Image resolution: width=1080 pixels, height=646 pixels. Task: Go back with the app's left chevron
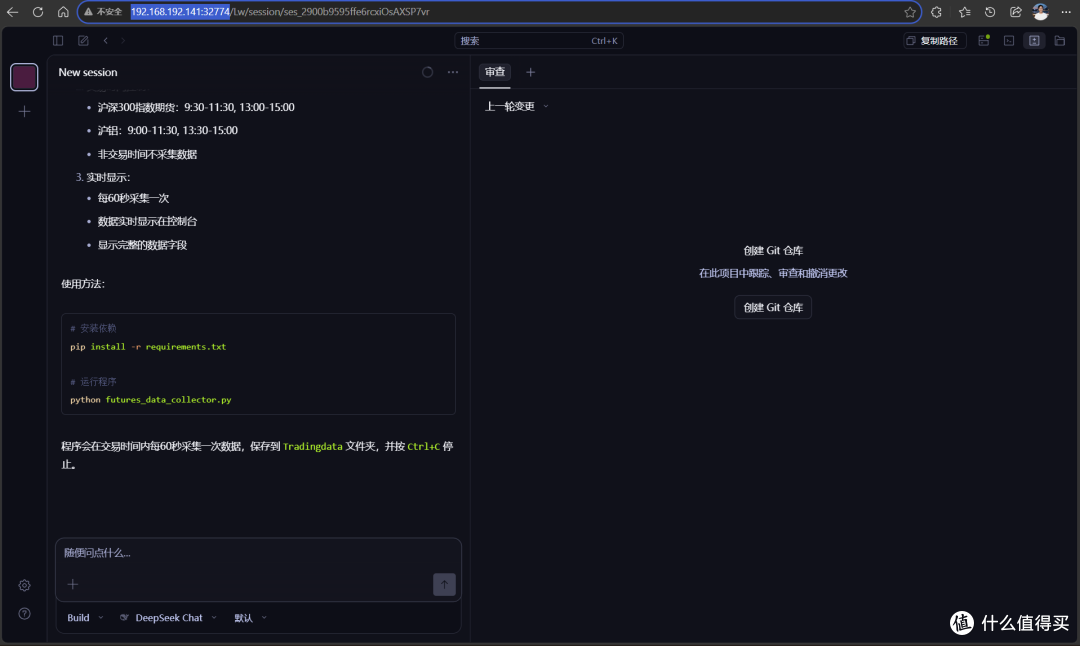105,41
